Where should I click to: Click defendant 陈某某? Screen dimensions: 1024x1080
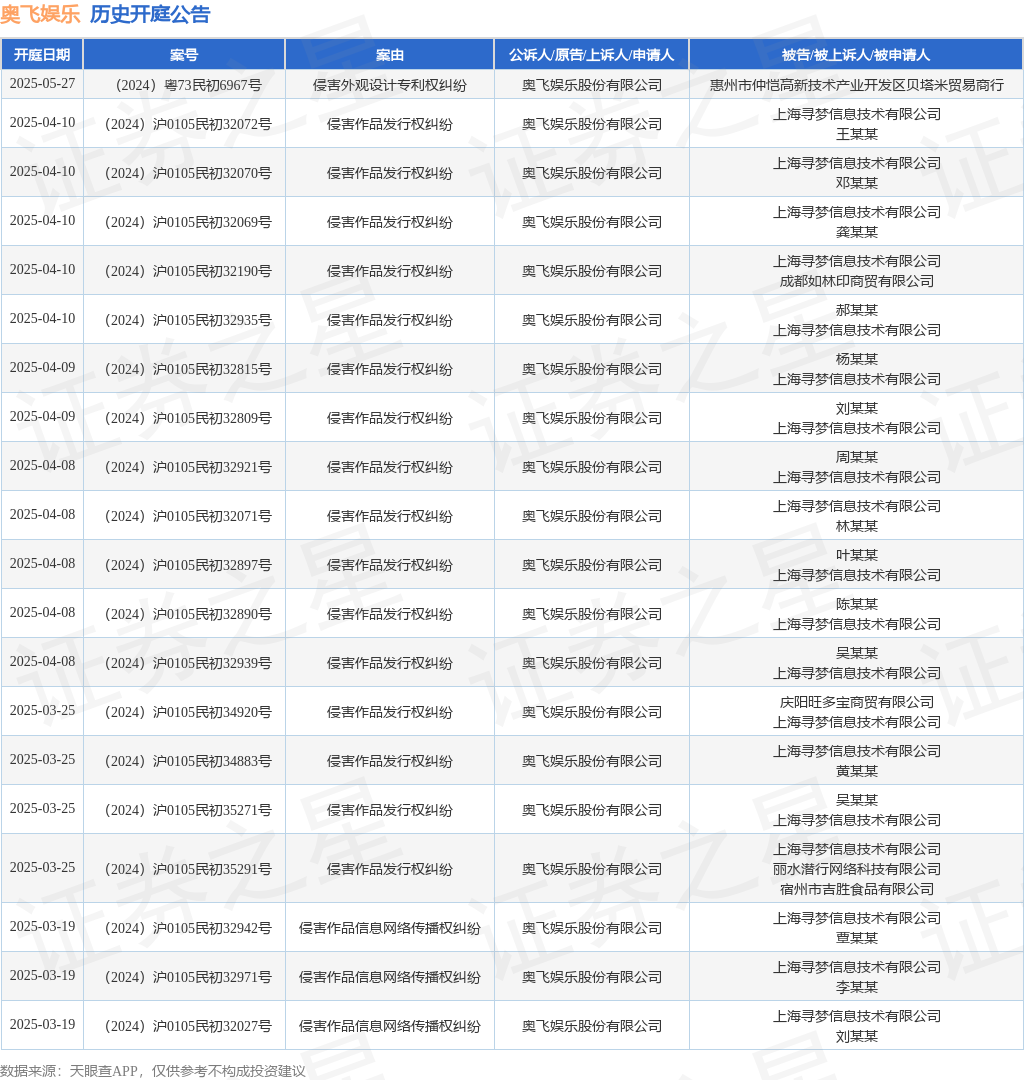[x=857, y=603]
